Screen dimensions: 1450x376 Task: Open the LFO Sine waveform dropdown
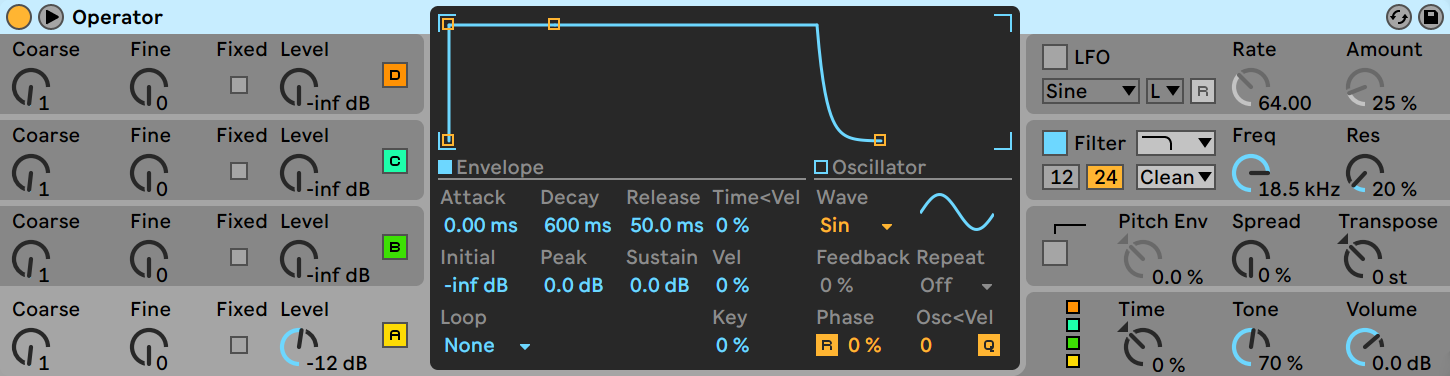point(1091,91)
